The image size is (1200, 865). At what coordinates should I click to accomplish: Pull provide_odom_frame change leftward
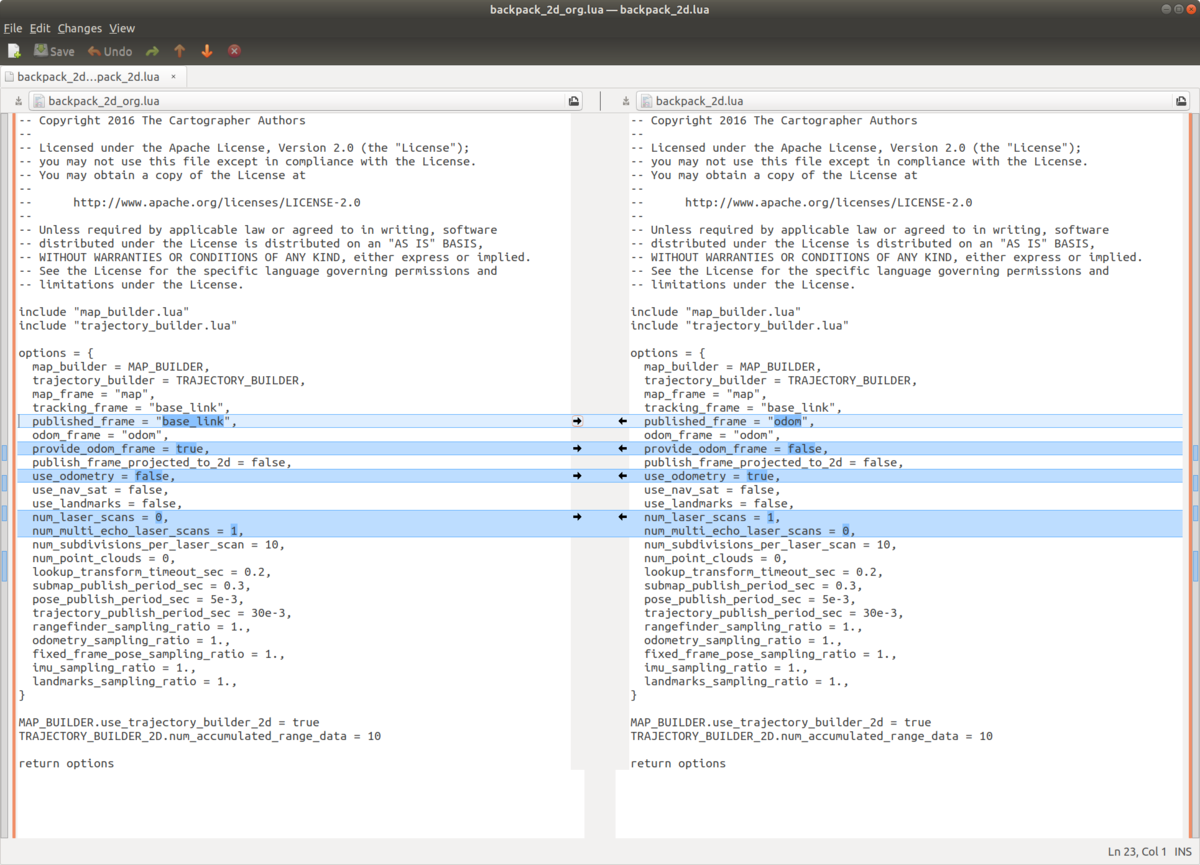(x=622, y=449)
